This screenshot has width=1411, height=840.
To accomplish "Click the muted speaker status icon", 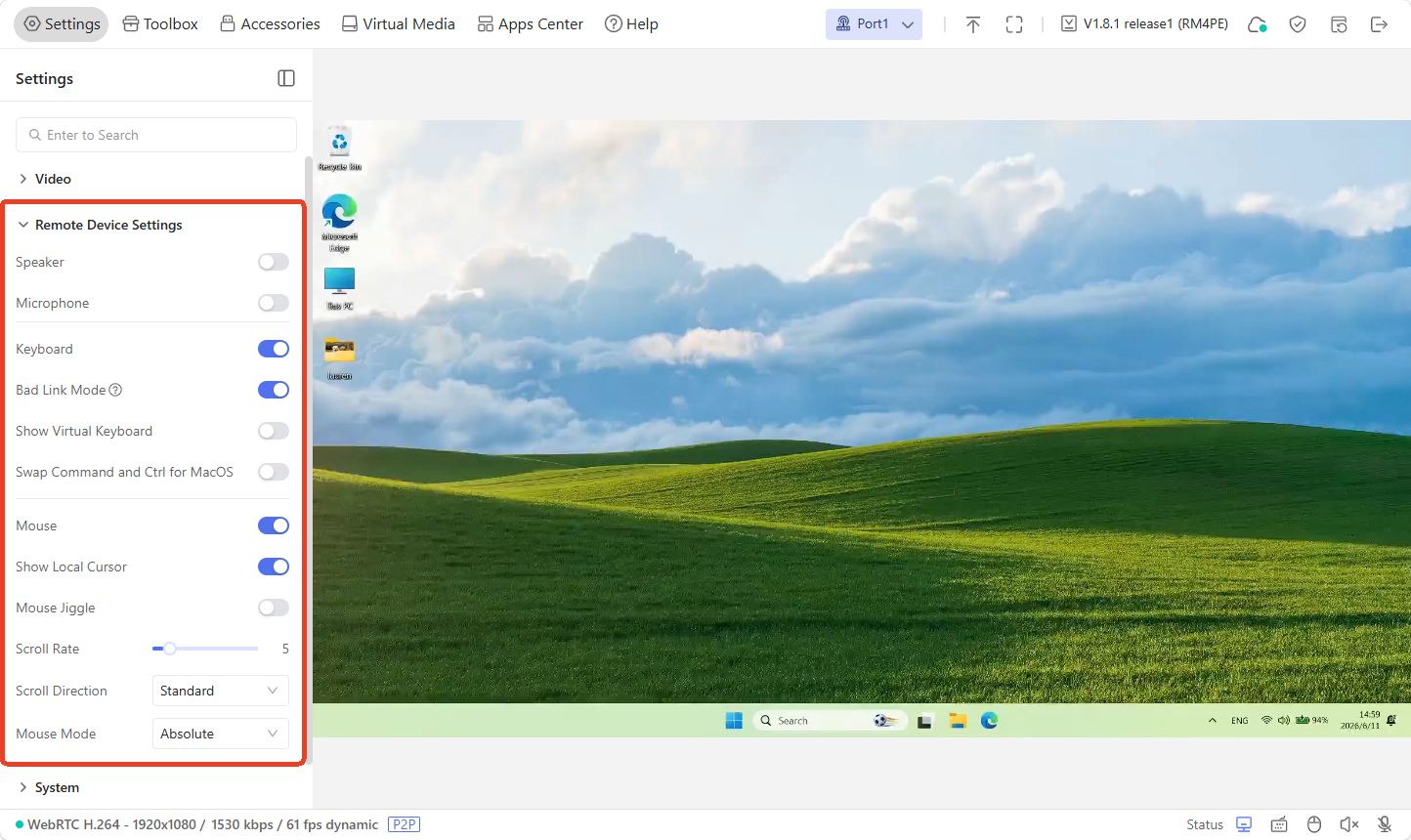I will [1349, 824].
